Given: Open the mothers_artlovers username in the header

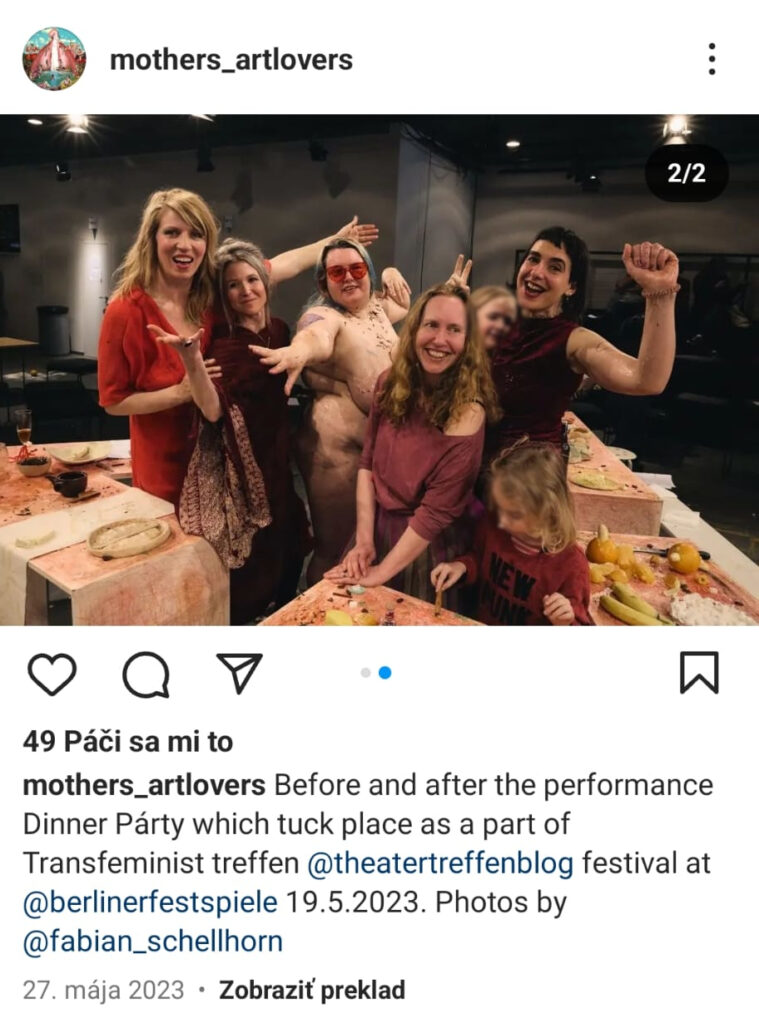Looking at the screenshot, I should pyautogui.click(x=231, y=60).
